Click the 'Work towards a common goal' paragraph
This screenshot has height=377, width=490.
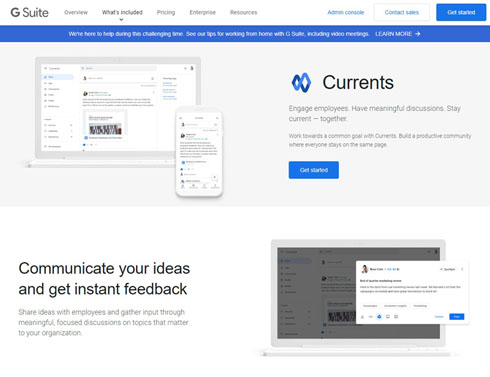(x=380, y=140)
